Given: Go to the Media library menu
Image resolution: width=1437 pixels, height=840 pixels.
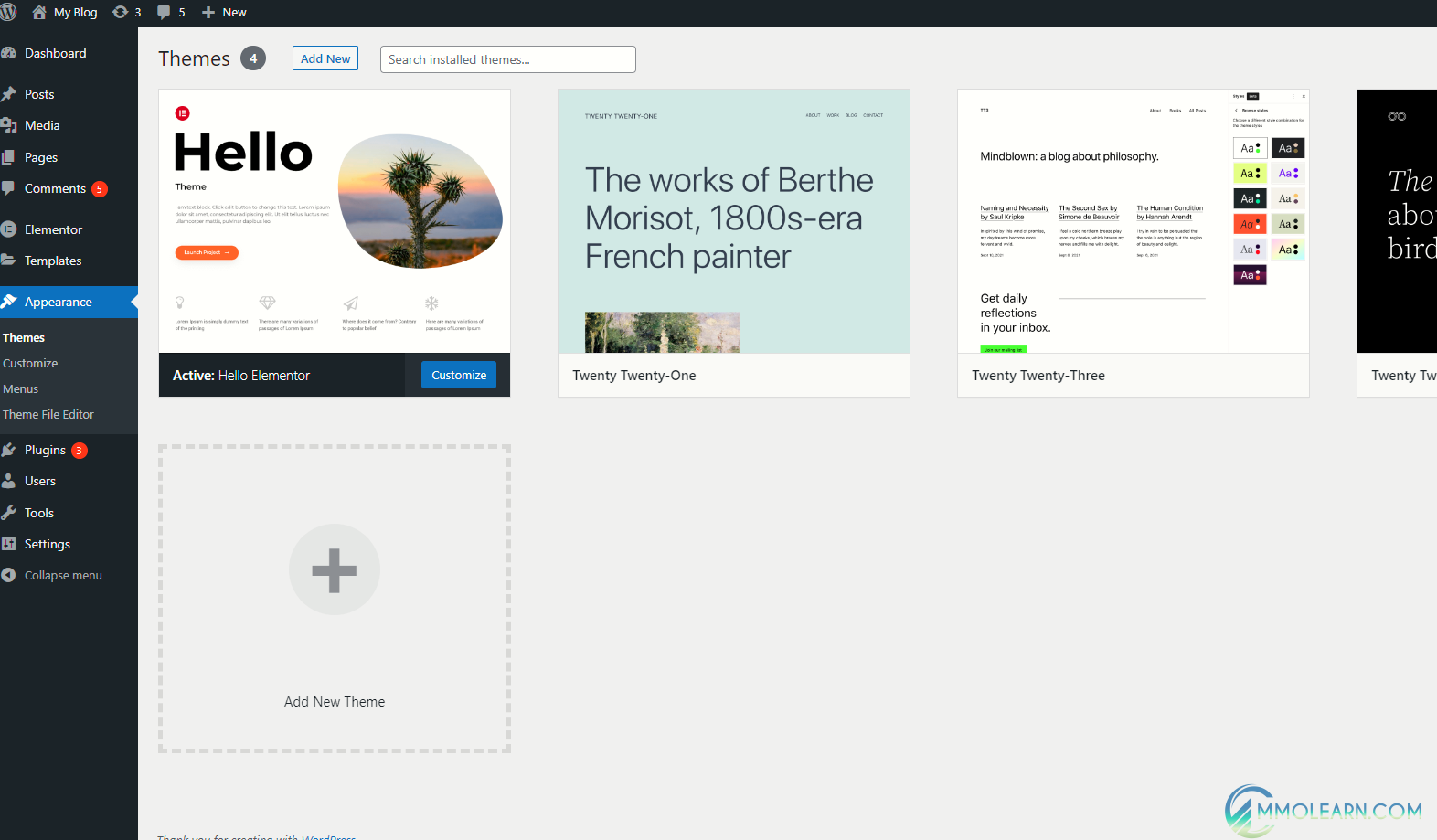Looking at the screenshot, I should pyautogui.click(x=42, y=125).
